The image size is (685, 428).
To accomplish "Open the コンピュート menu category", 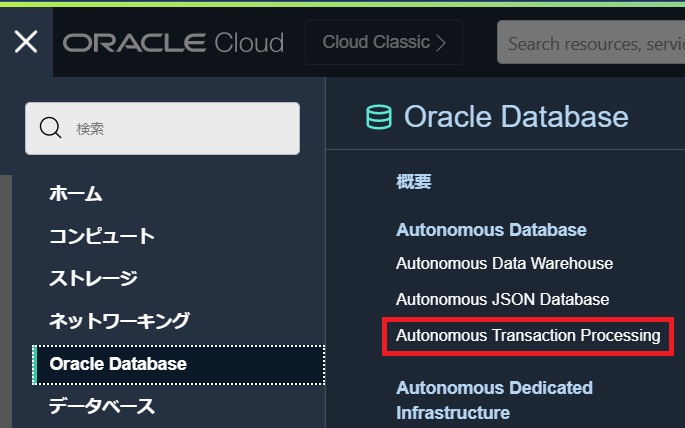I will coord(102,236).
